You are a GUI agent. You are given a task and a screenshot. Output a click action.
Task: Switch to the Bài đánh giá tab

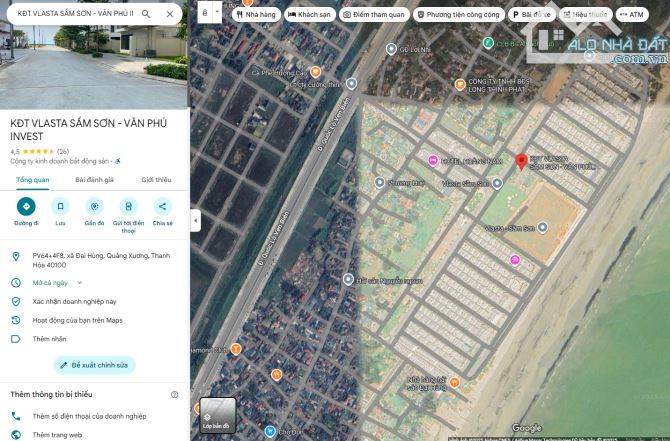94,180
